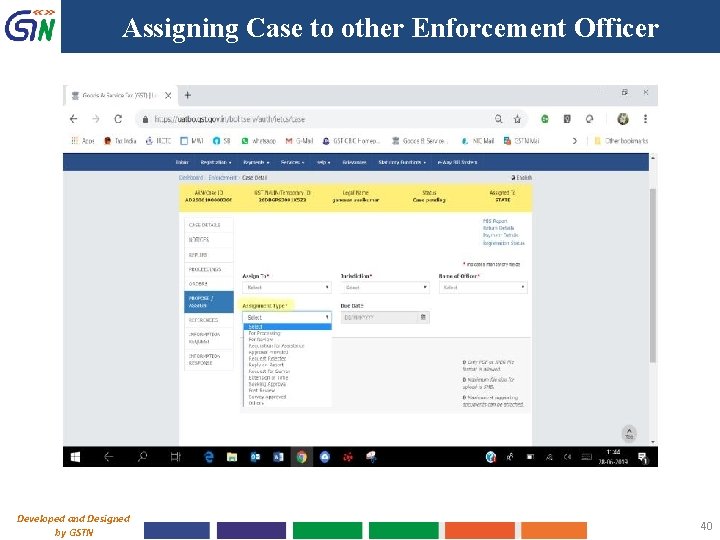Bookmark this page with star icon
Screen dimensions: 720x540
[x=518, y=119]
